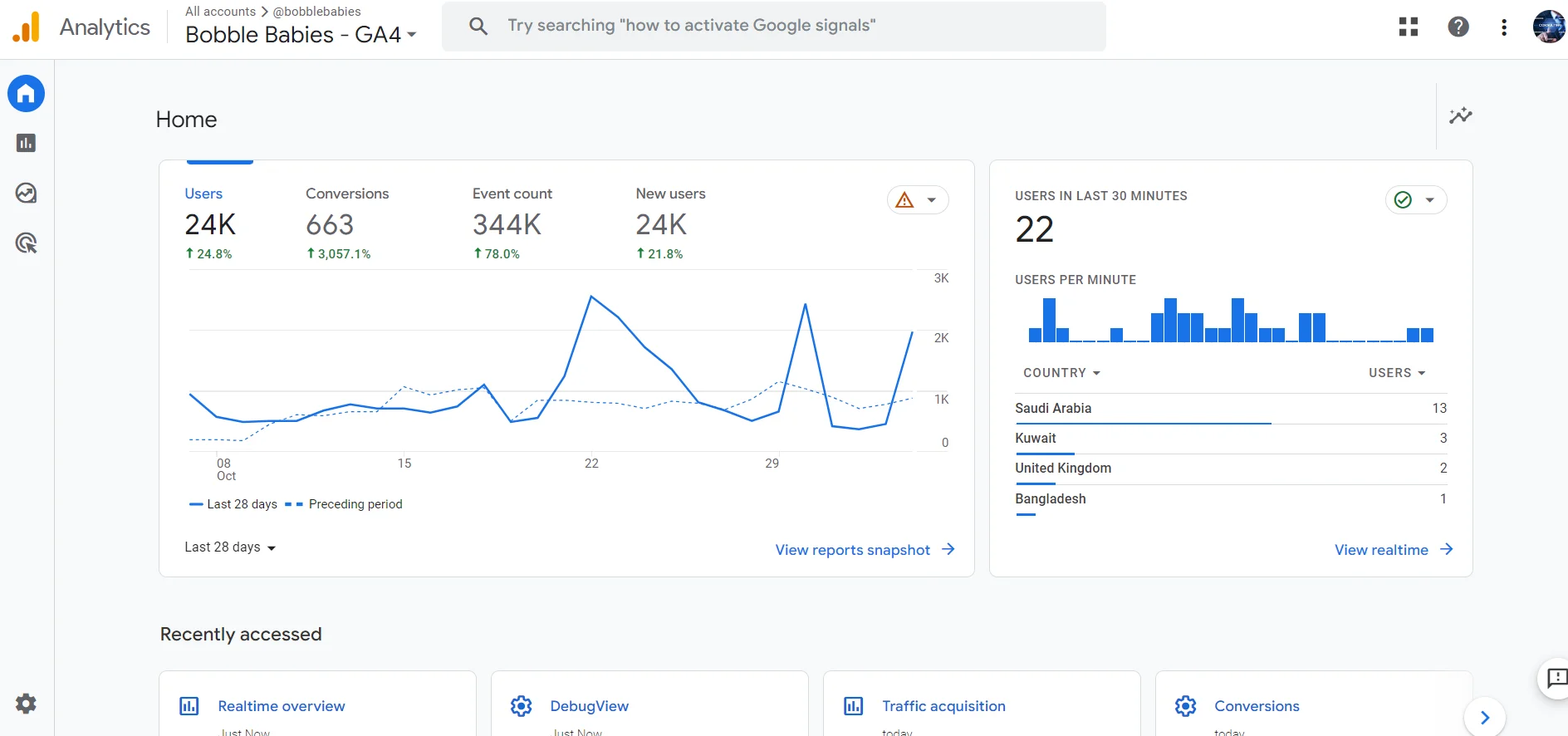Open the Explore icon in the sidebar
The height and width of the screenshot is (736, 1568).
(26, 193)
